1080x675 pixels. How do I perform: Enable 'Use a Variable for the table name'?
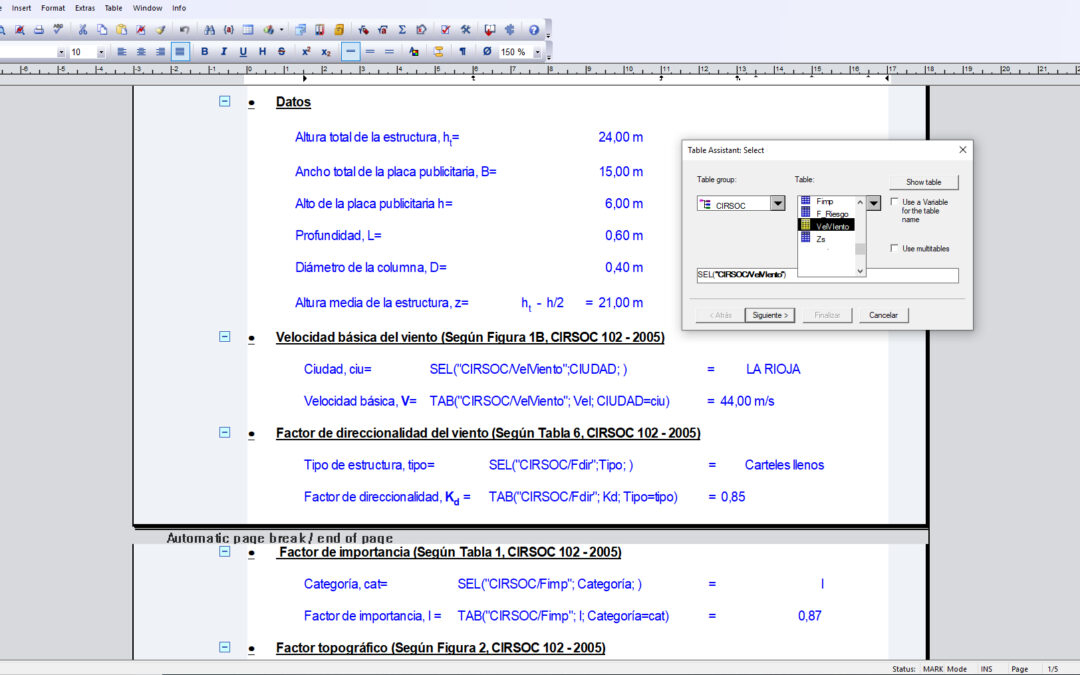pos(894,202)
